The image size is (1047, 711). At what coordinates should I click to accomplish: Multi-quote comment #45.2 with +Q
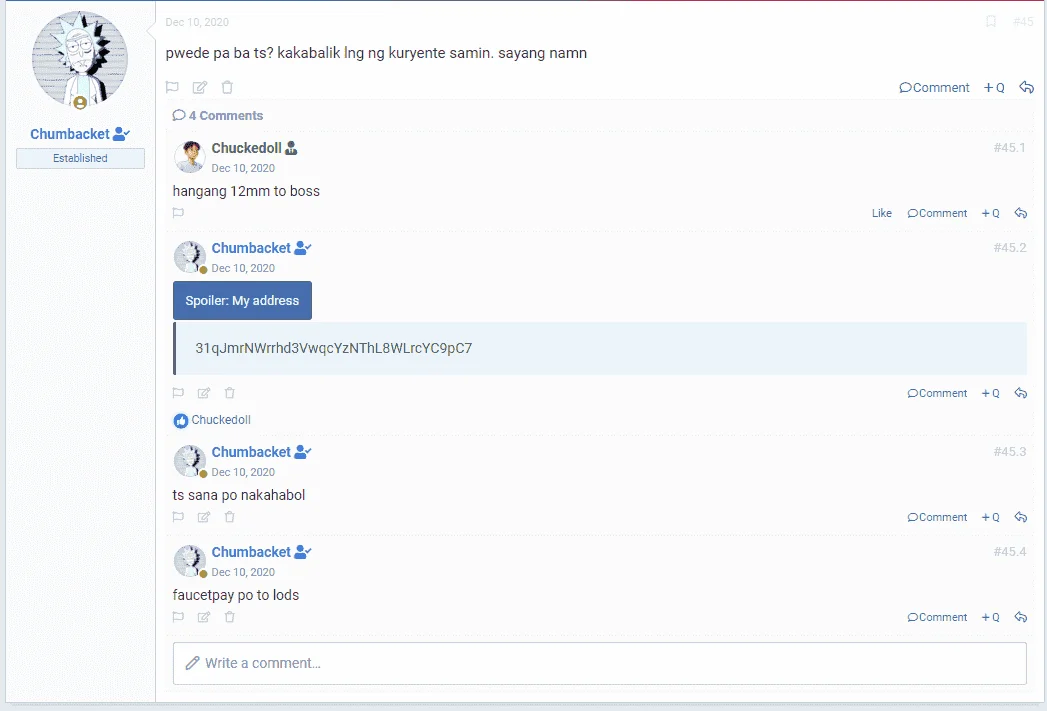tap(990, 393)
